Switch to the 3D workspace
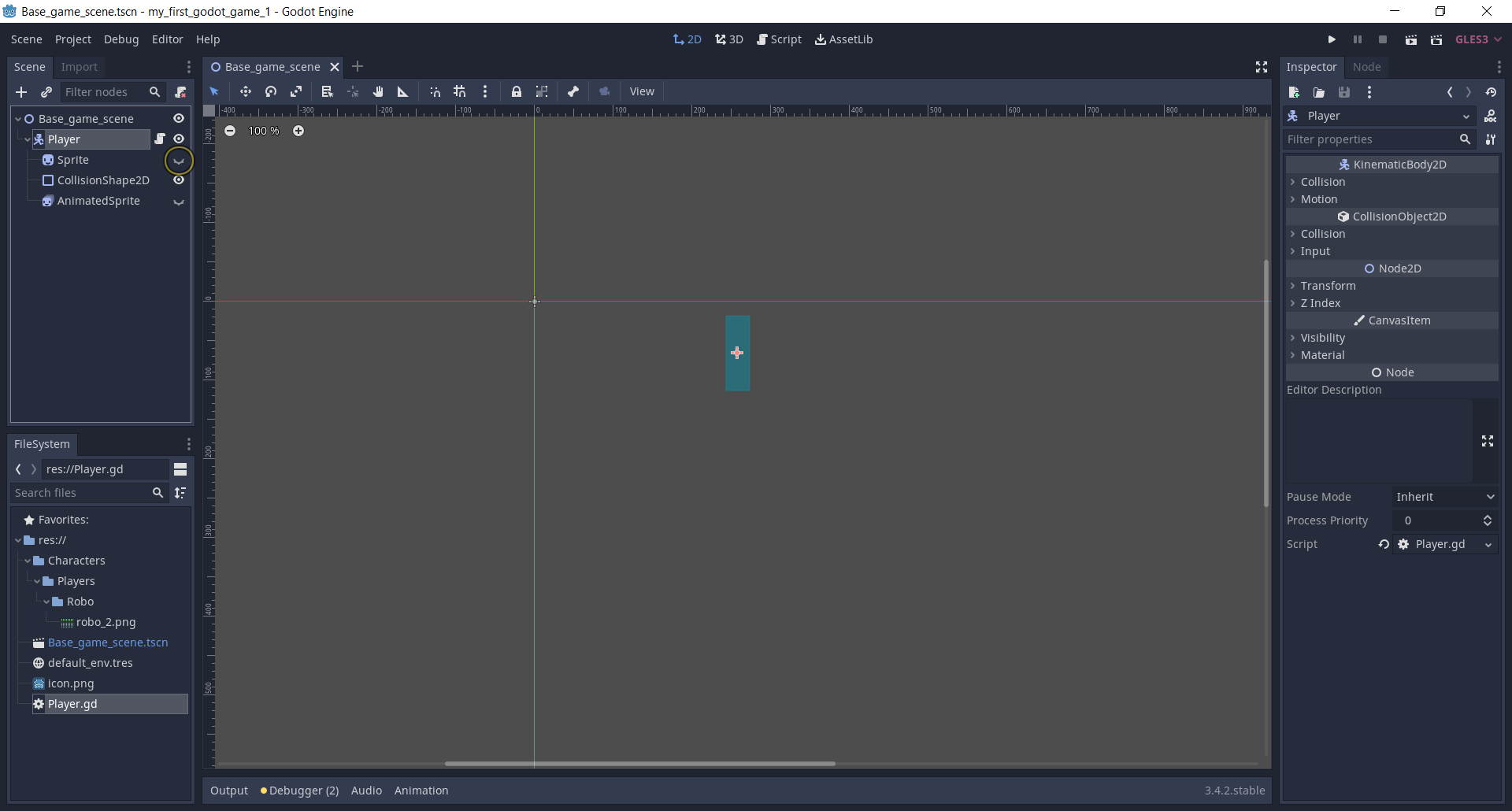1512x811 pixels. click(729, 39)
